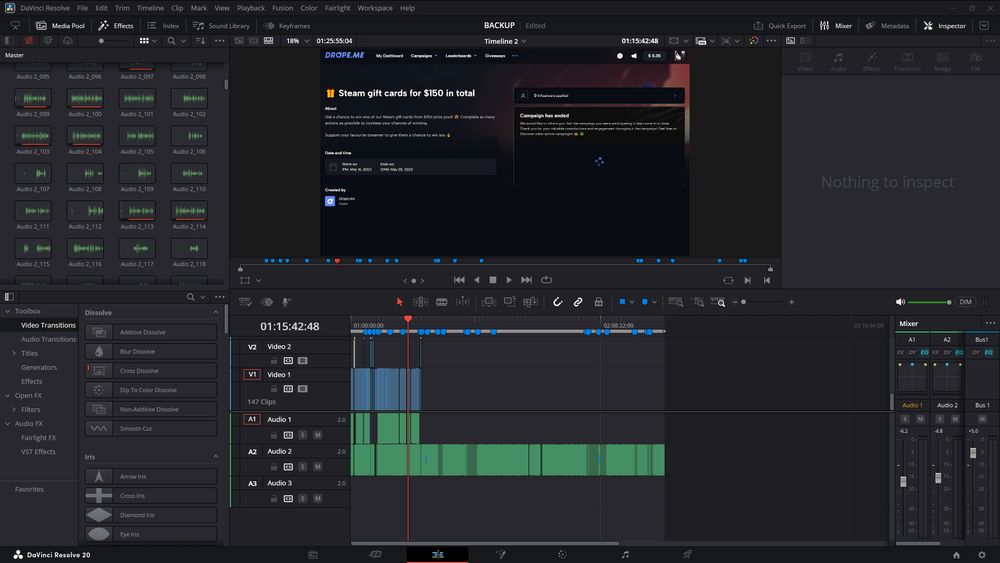Toggle the DIM audio button
This screenshot has height=563, width=1000.
[x=966, y=302]
